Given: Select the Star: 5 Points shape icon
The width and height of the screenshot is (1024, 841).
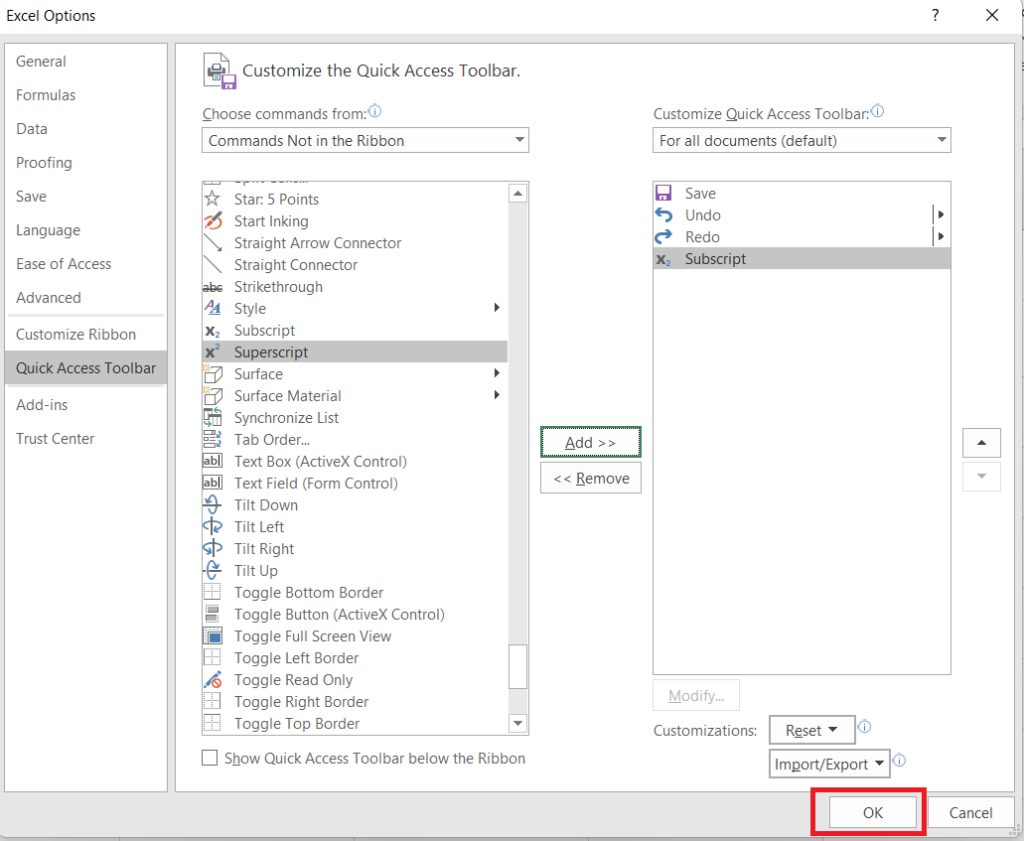Looking at the screenshot, I should click(212, 199).
